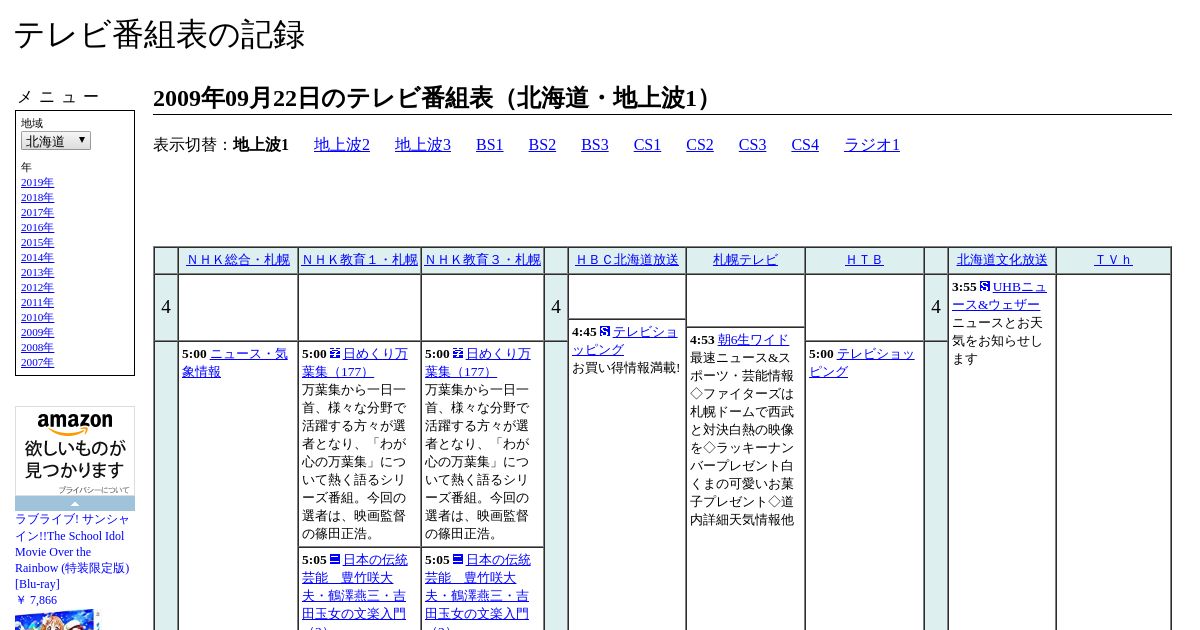
Task: Open channel ＮＨＫ総合・札幌 header link
Action: [238, 260]
